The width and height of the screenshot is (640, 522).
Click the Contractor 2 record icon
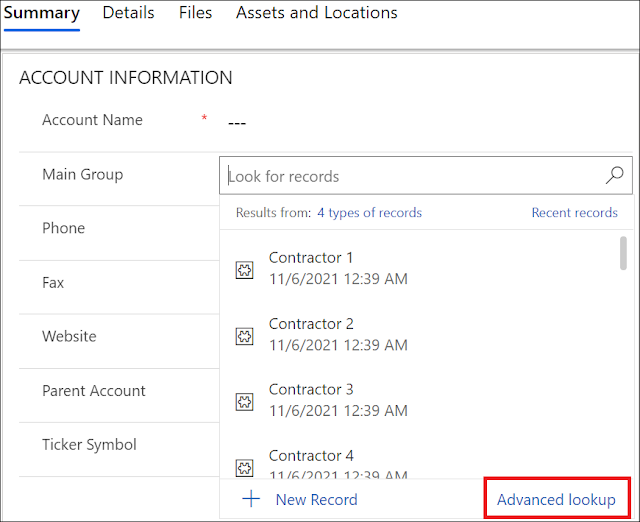pos(244,335)
